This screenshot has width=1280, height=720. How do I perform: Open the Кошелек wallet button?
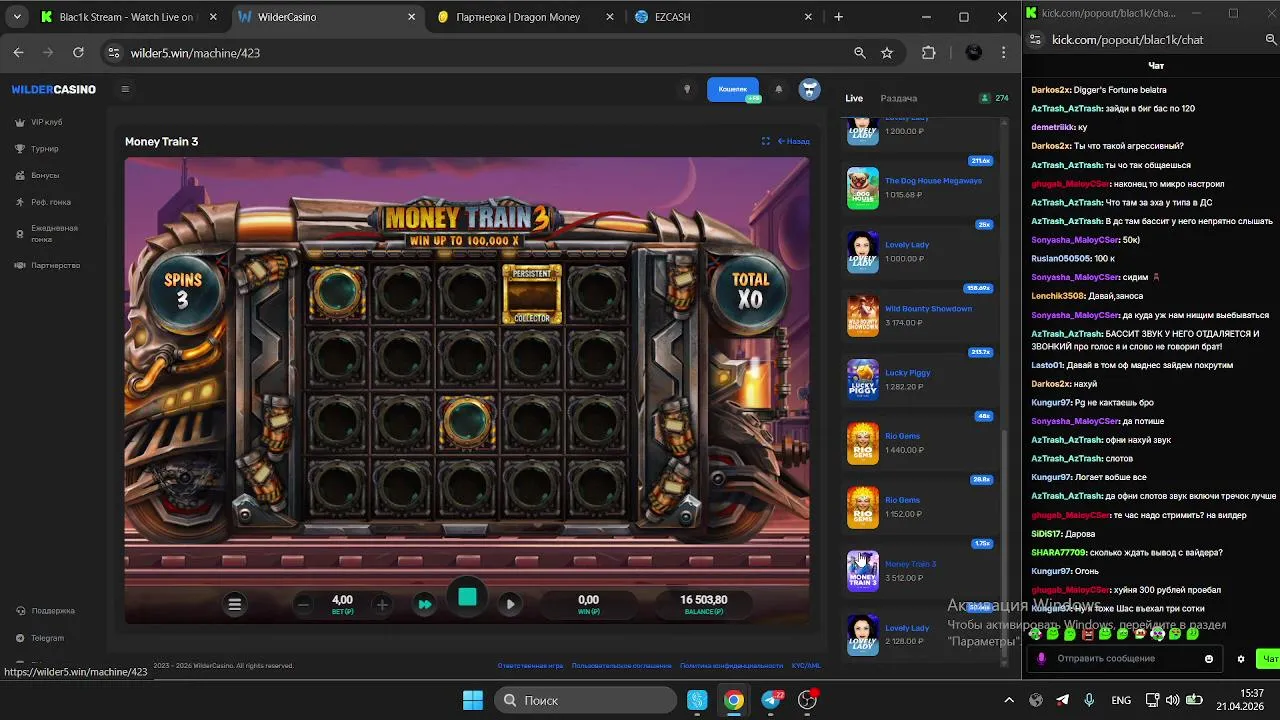tap(733, 89)
